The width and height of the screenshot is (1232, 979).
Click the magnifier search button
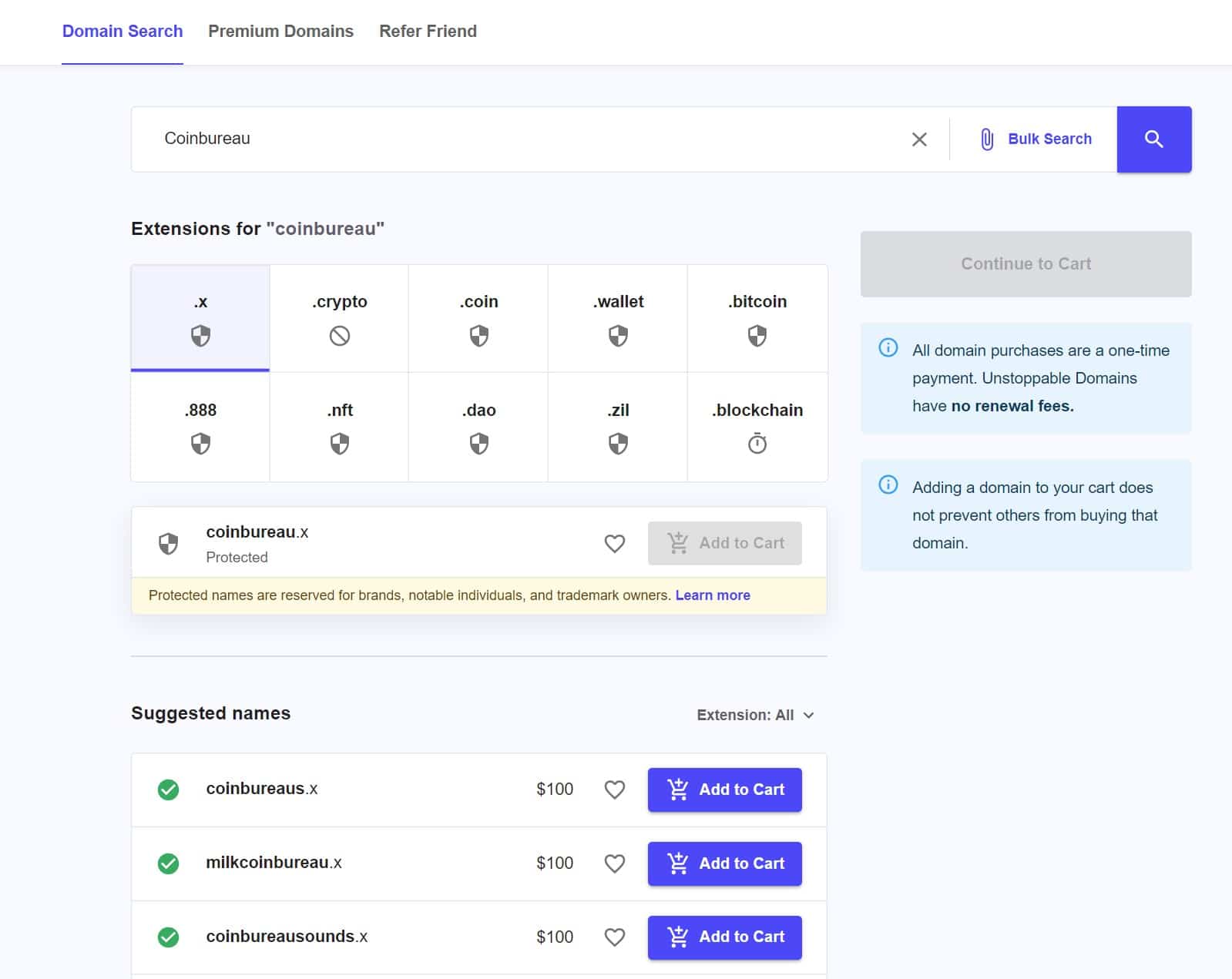point(1153,139)
